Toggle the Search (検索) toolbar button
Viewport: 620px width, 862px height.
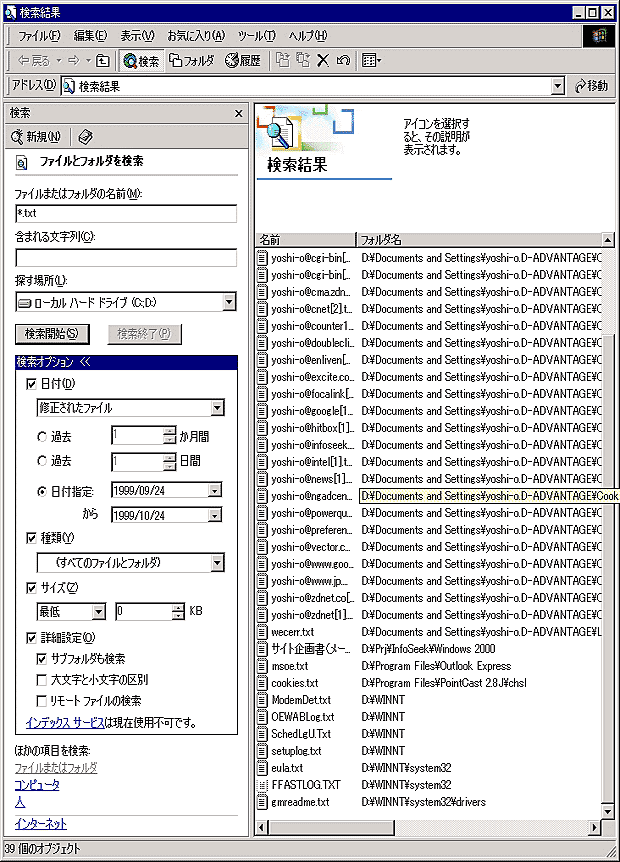[x=141, y=60]
